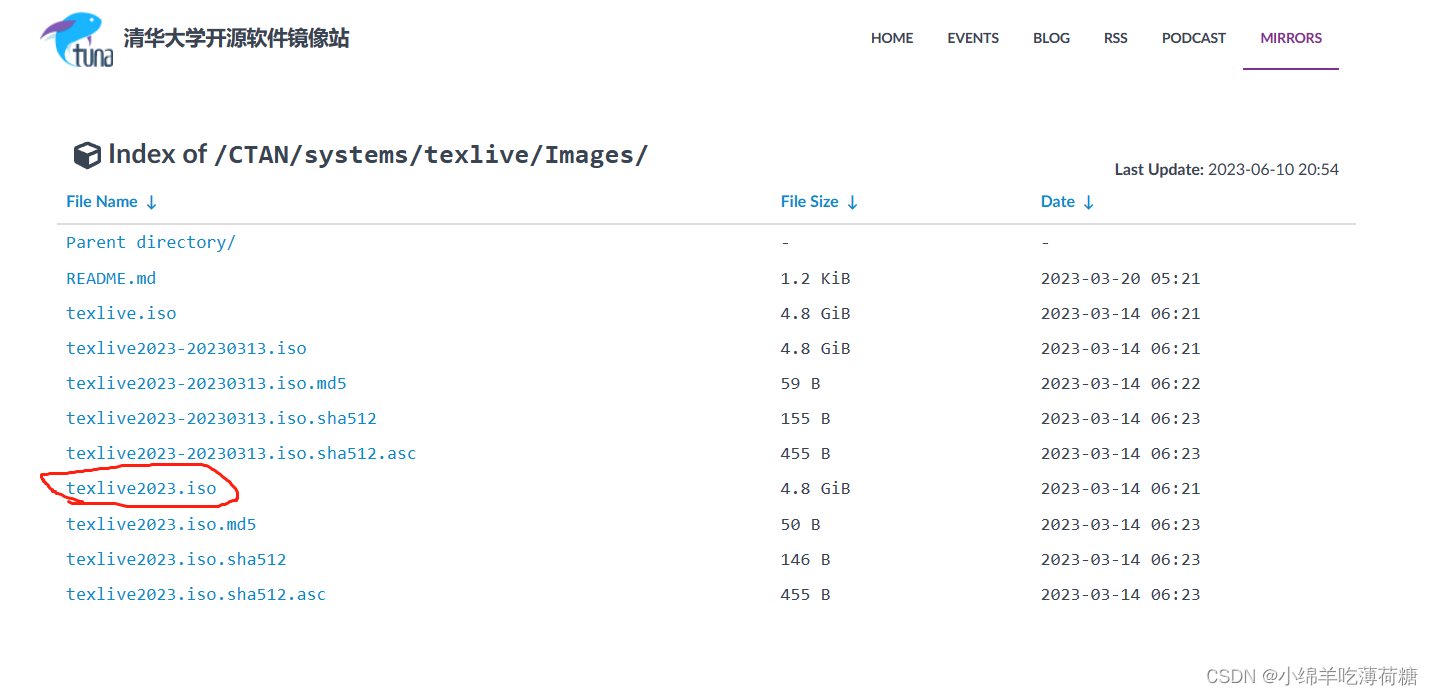Click the TUNA fish logo

point(77,41)
